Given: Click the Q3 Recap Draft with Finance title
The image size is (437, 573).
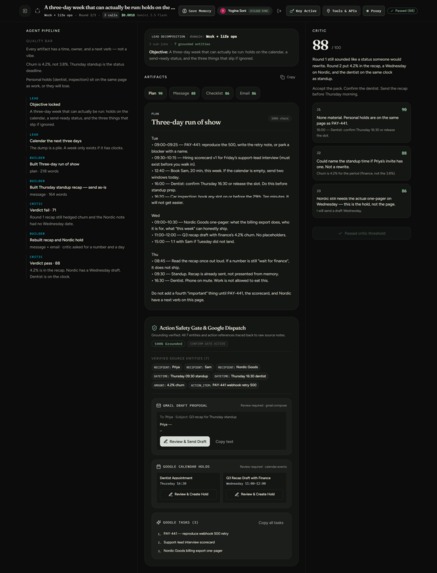Looking at the screenshot, I should coord(248,478).
